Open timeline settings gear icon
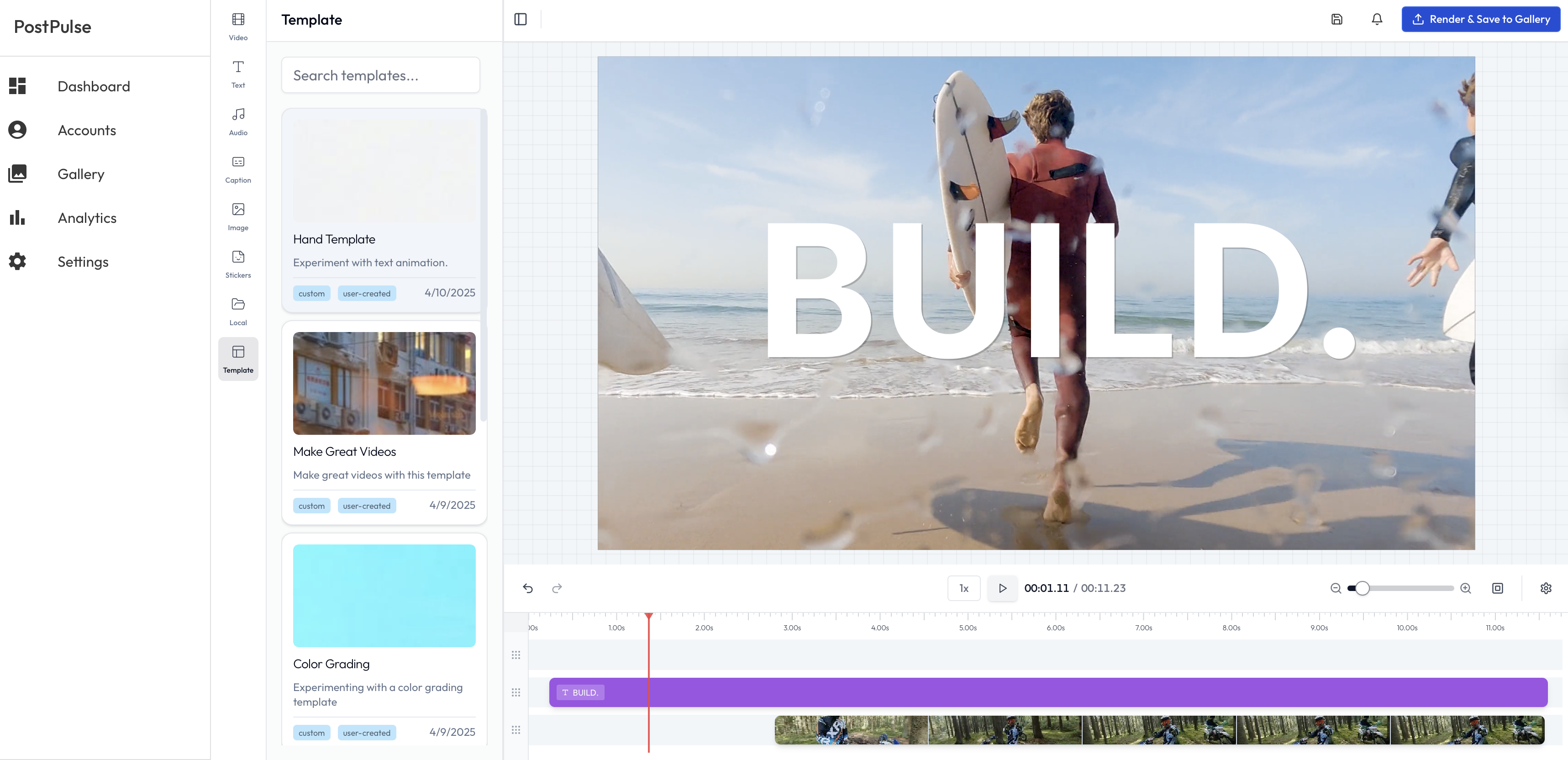This screenshot has width=1568, height=760. click(1546, 588)
